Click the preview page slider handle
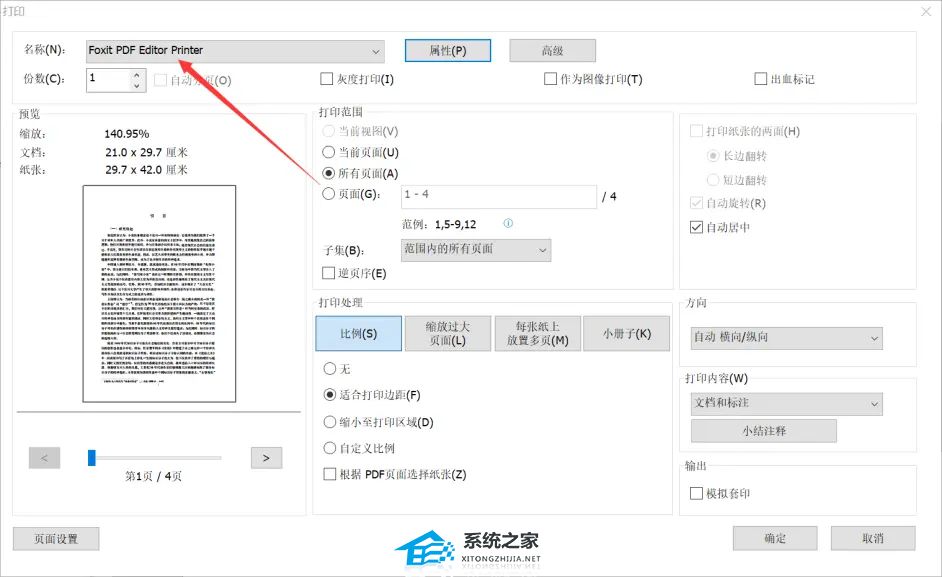942x577 pixels. [x=92, y=458]
